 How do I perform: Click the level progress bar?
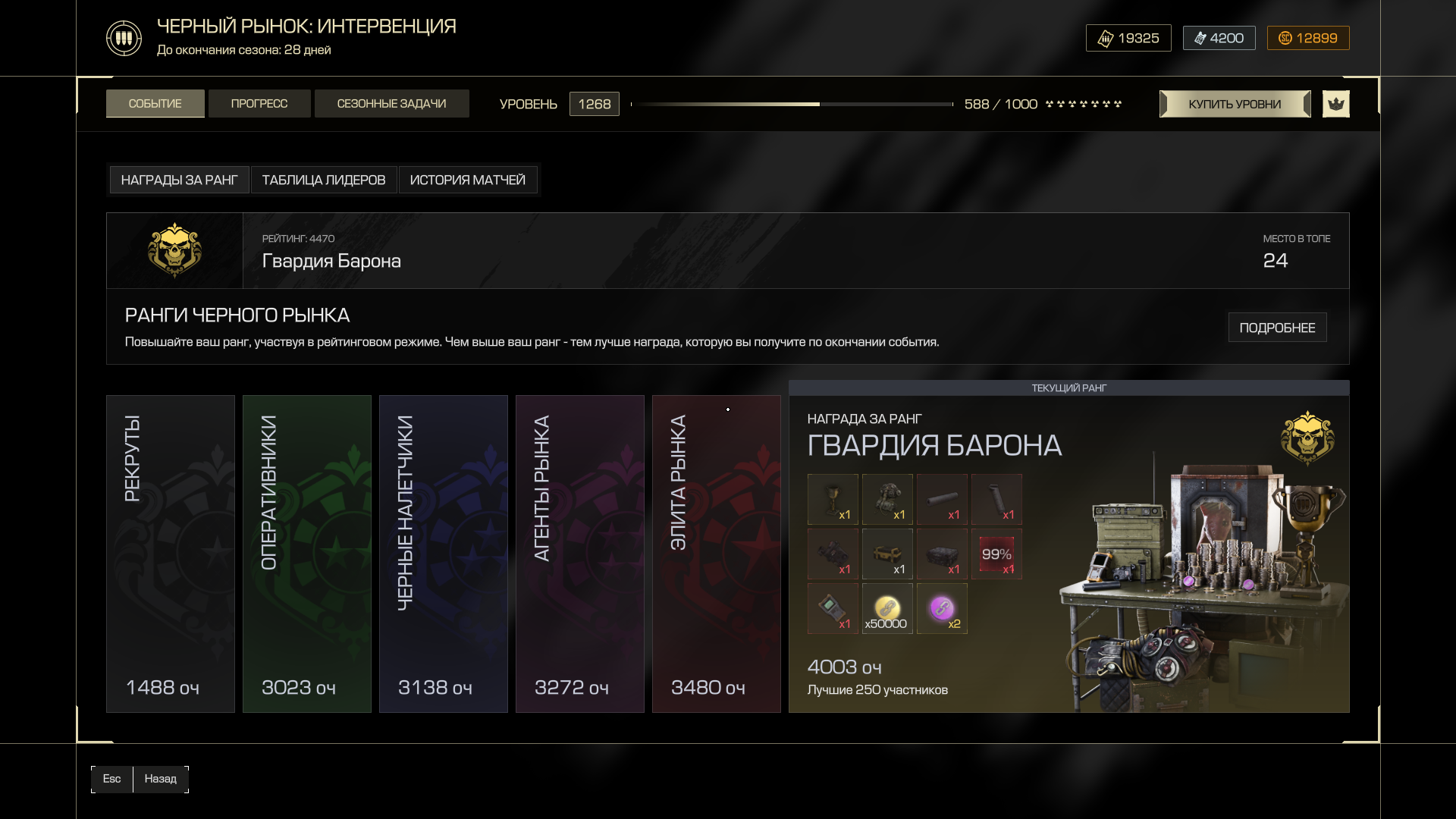click(792, 104)
